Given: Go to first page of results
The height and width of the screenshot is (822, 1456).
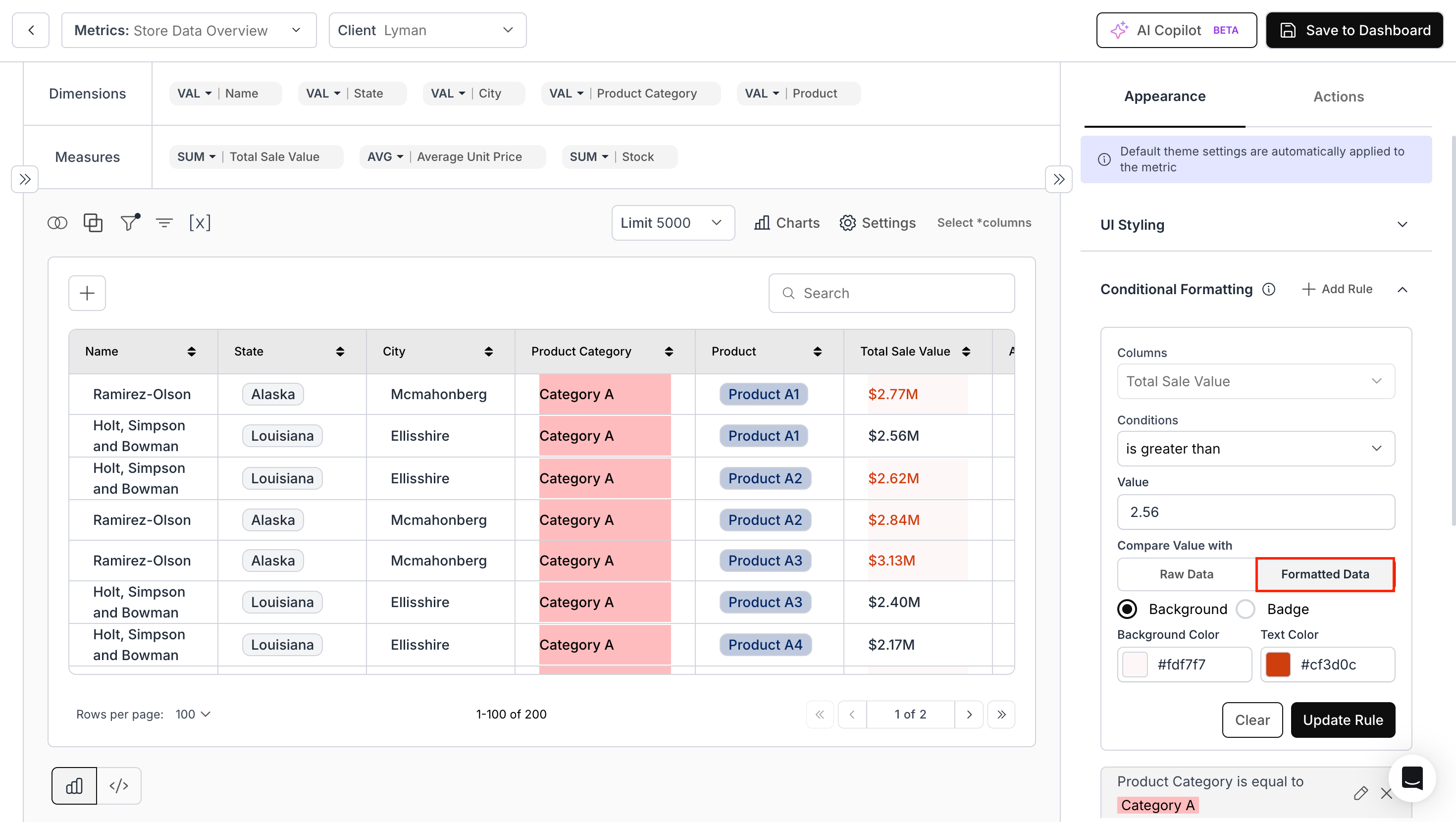Looking at the screenshot, I should pyautogui.click(x=820, y=715).
